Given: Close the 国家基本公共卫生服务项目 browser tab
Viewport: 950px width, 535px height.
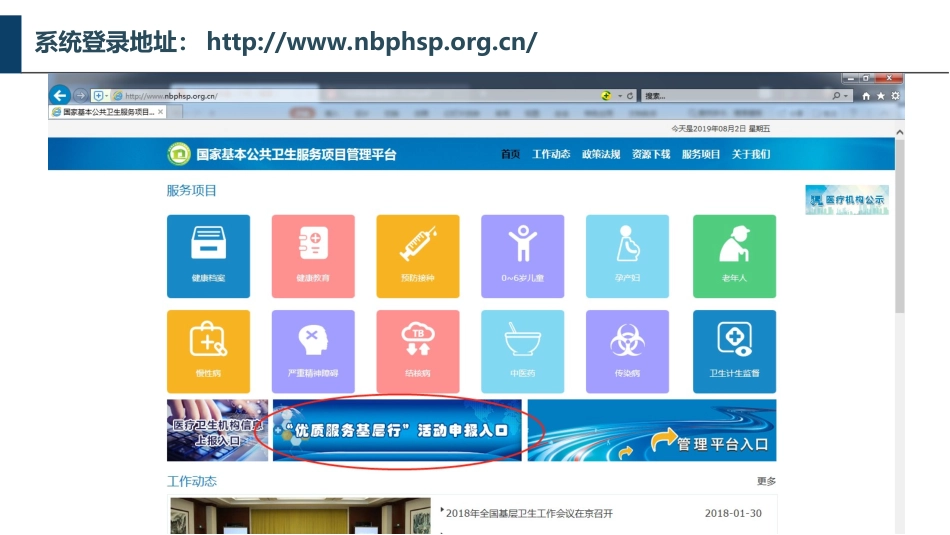Looking at the screenshot, I should pos(160,112).
